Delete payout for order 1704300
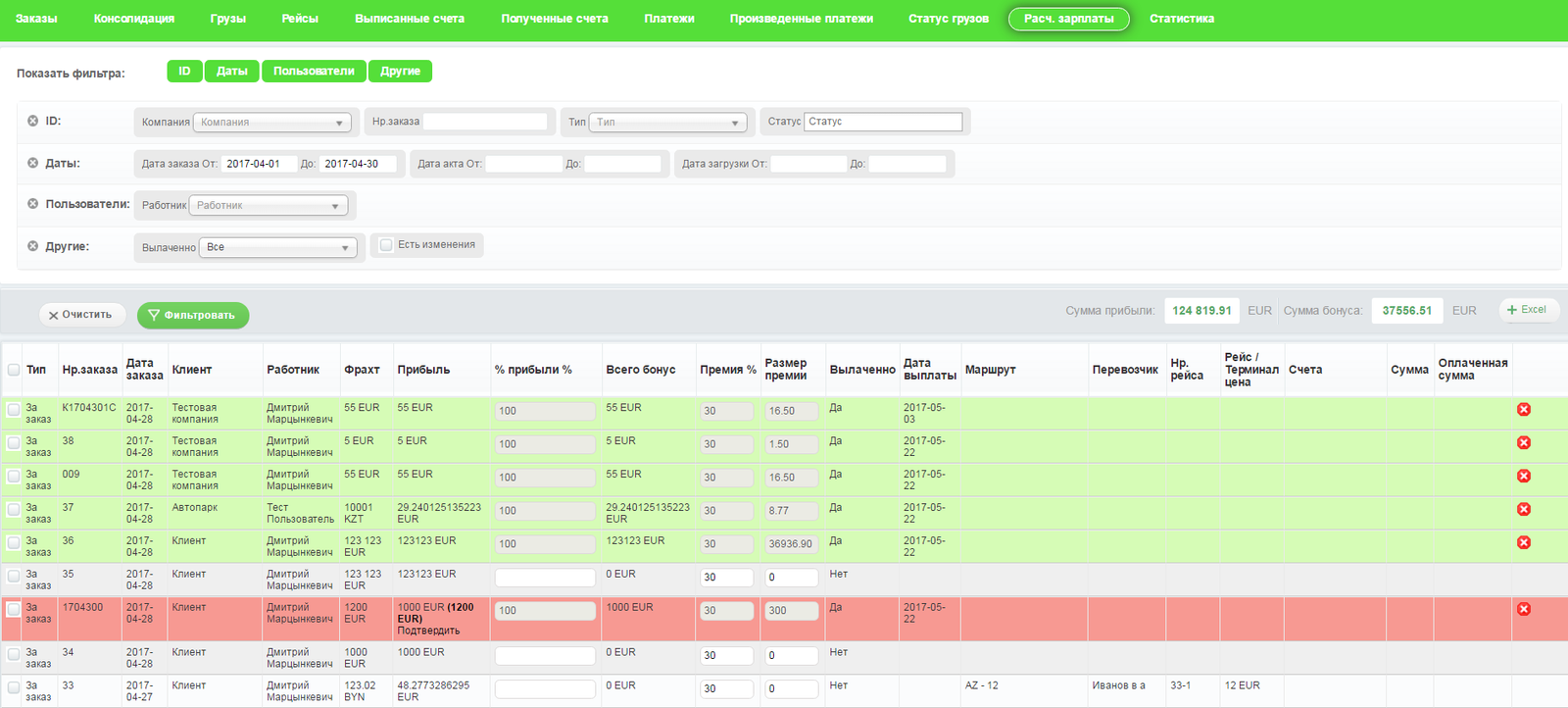Viewport: 1568px width, 708px height. coord(1524,610)
